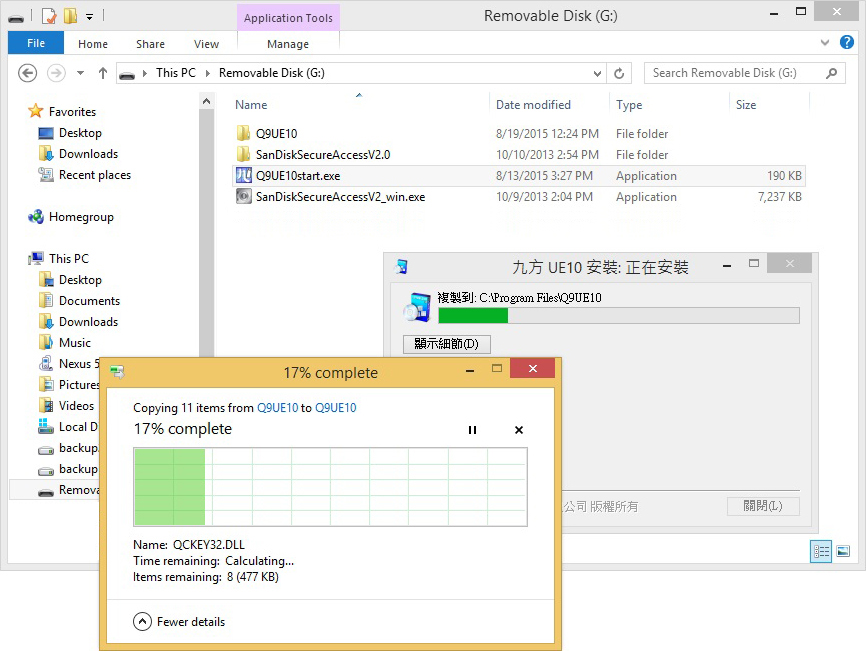This screenshot has width=866, height=651.
Task: Click the copy speed progress graph
Action: (330, 486)
